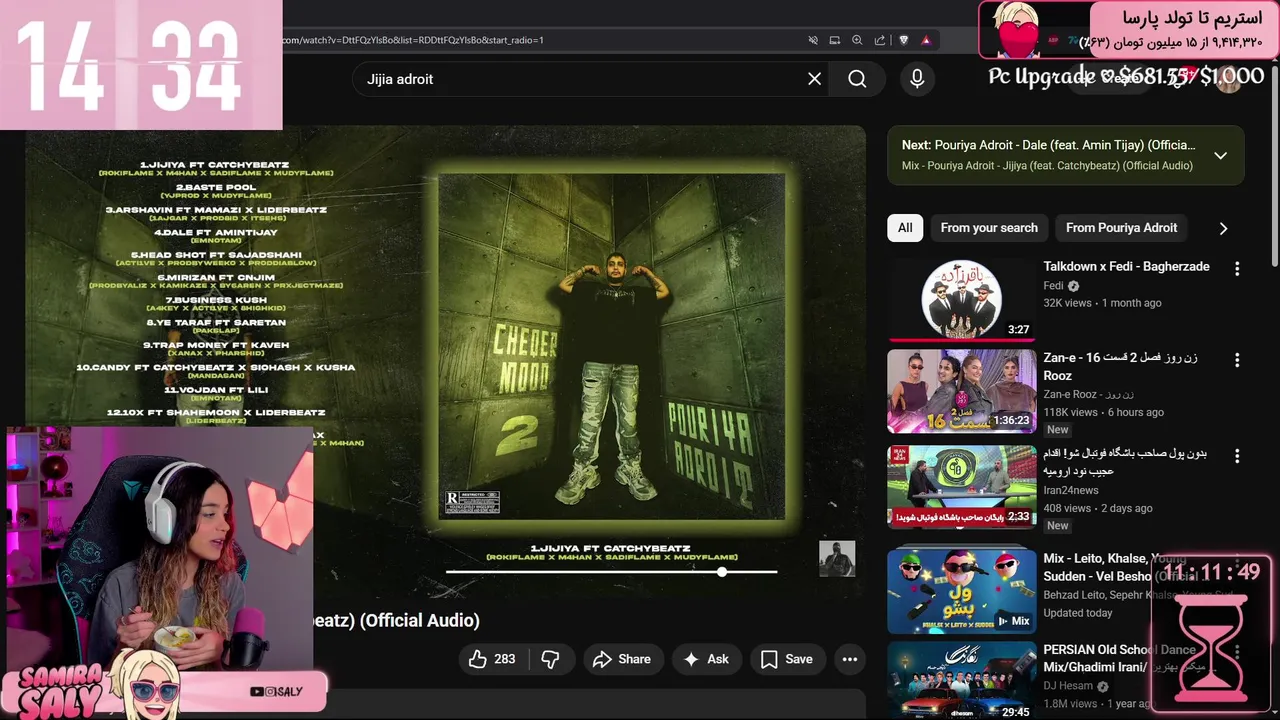This screenshot has height=720, width=1280.
Task: Open Talkdown x Fedi - Bagherzade video title
Action: coord(1126,266)
